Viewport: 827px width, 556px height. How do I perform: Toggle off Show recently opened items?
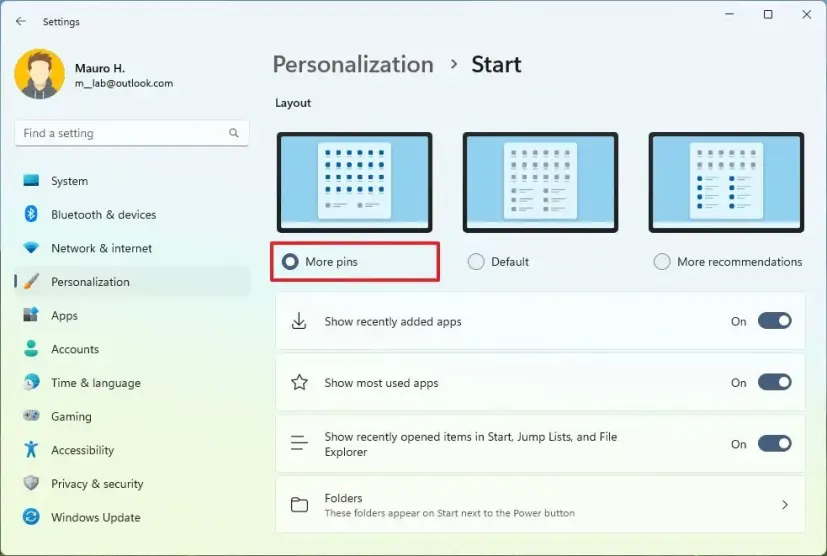[x=774, y=444]
